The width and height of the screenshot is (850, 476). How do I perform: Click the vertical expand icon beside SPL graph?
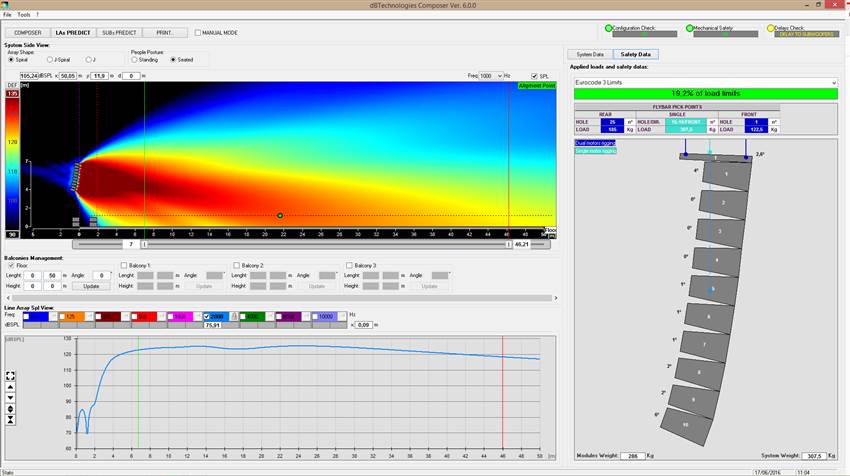[10, 409]
